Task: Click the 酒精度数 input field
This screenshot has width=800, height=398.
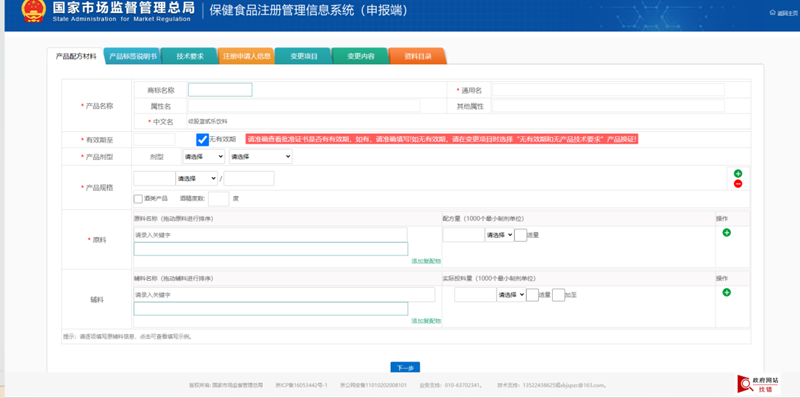Action: [218, 198]
